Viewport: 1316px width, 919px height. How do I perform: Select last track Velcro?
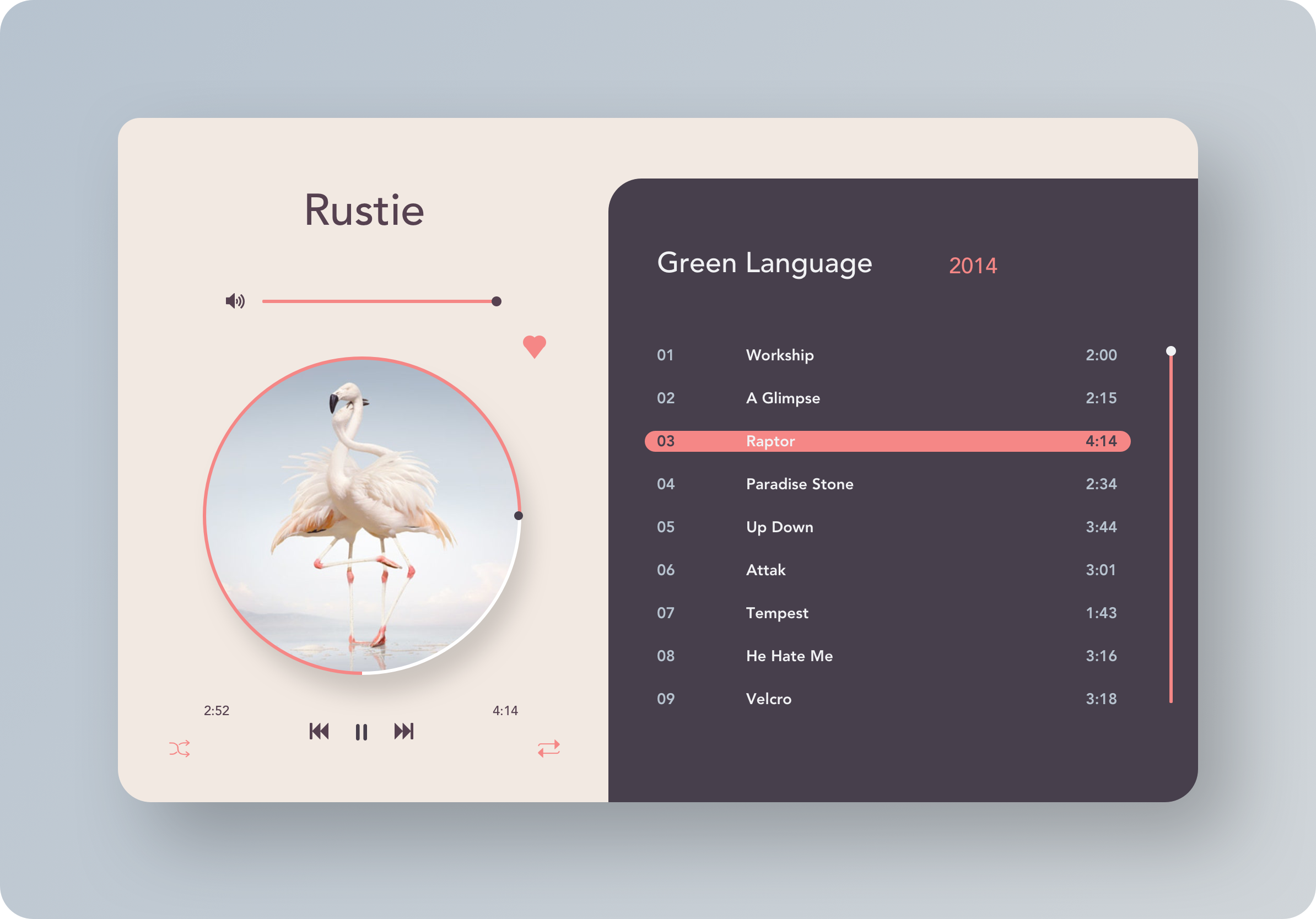coord(768,699)
